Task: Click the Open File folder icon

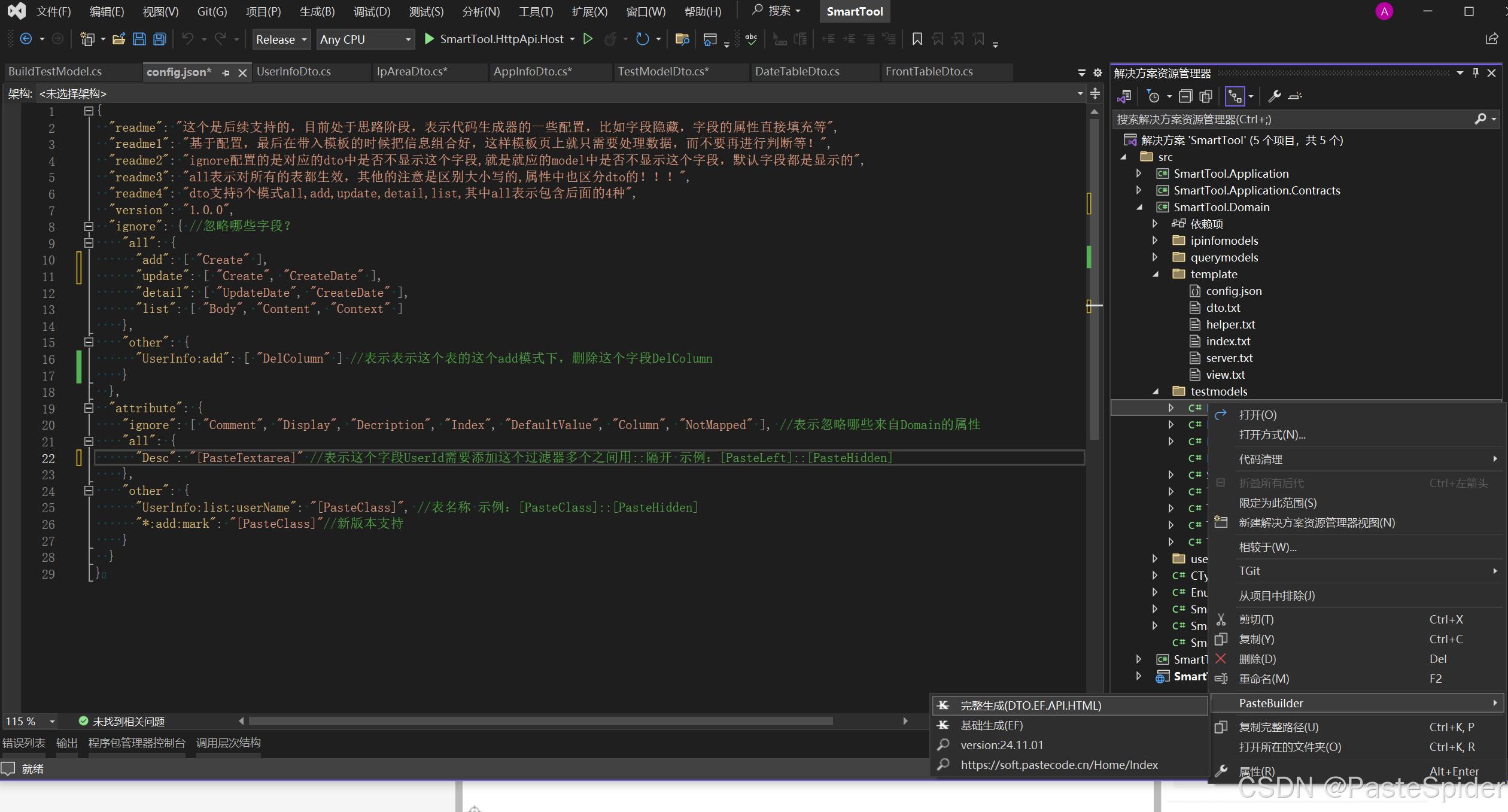Action: 118,39
